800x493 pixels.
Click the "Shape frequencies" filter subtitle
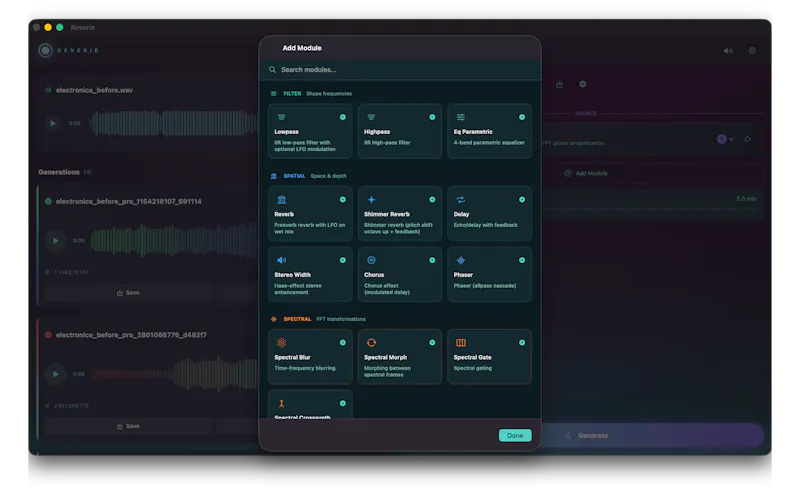[329, 93]
